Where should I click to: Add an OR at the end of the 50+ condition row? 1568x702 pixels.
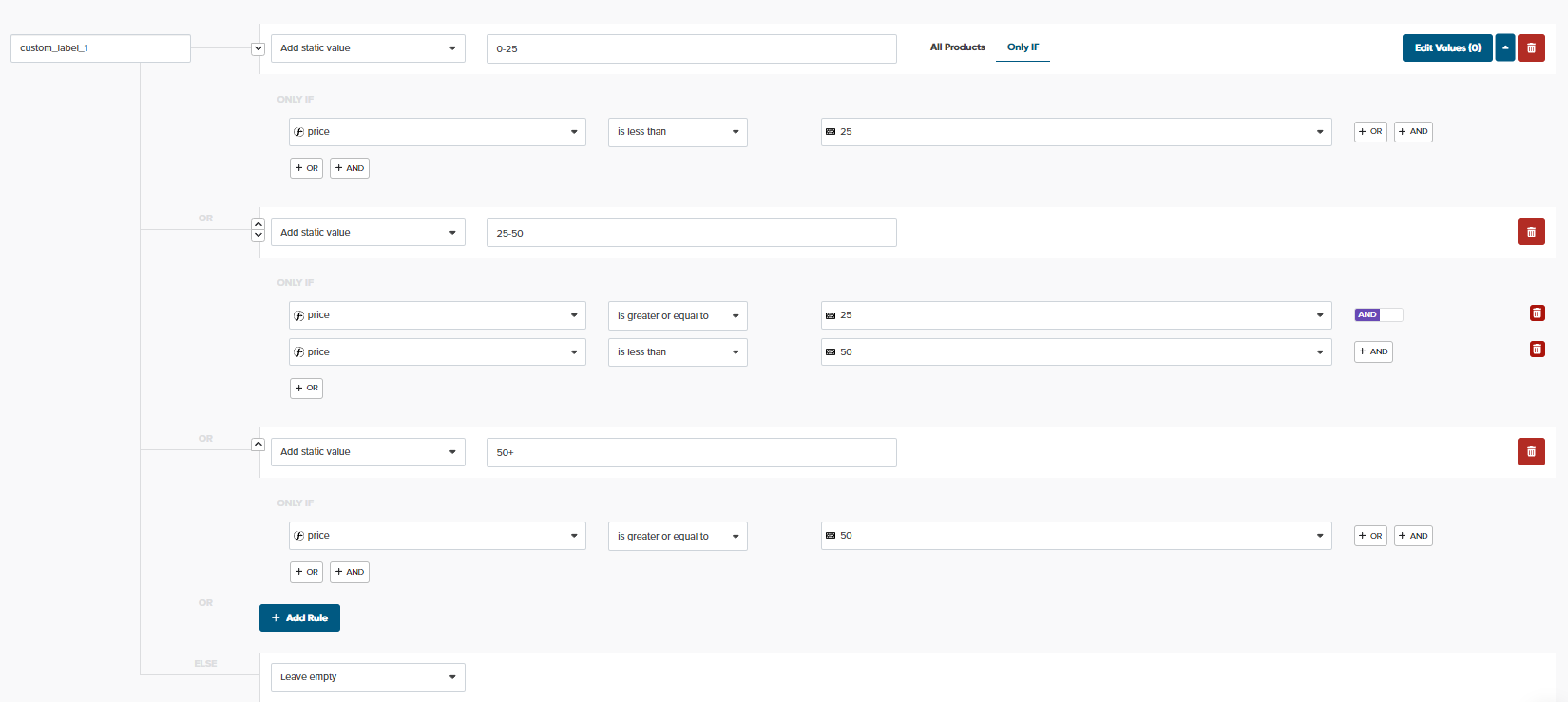click(x=1370, y=536)
